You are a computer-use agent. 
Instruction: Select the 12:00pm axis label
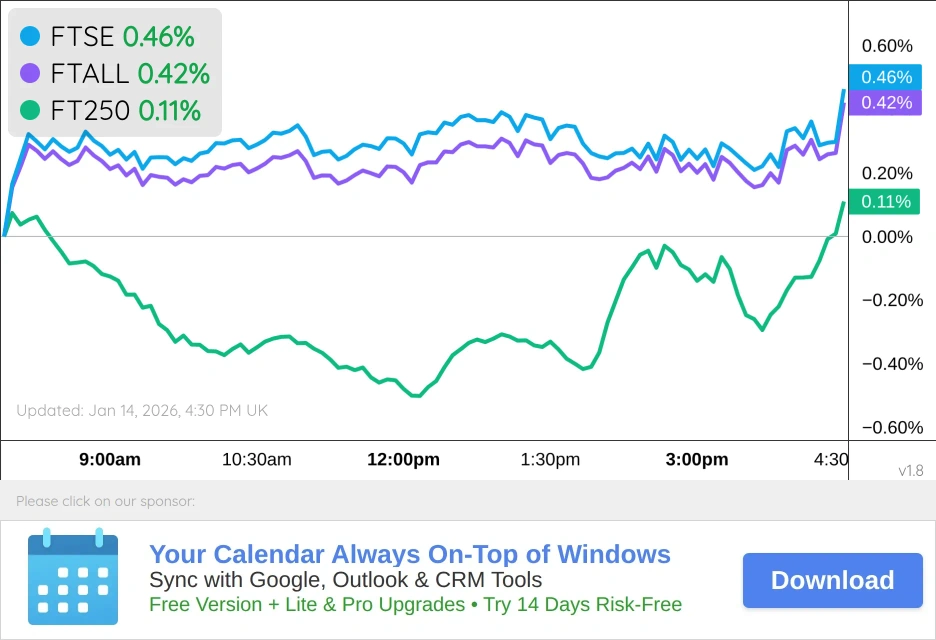[x=403, y=460]
